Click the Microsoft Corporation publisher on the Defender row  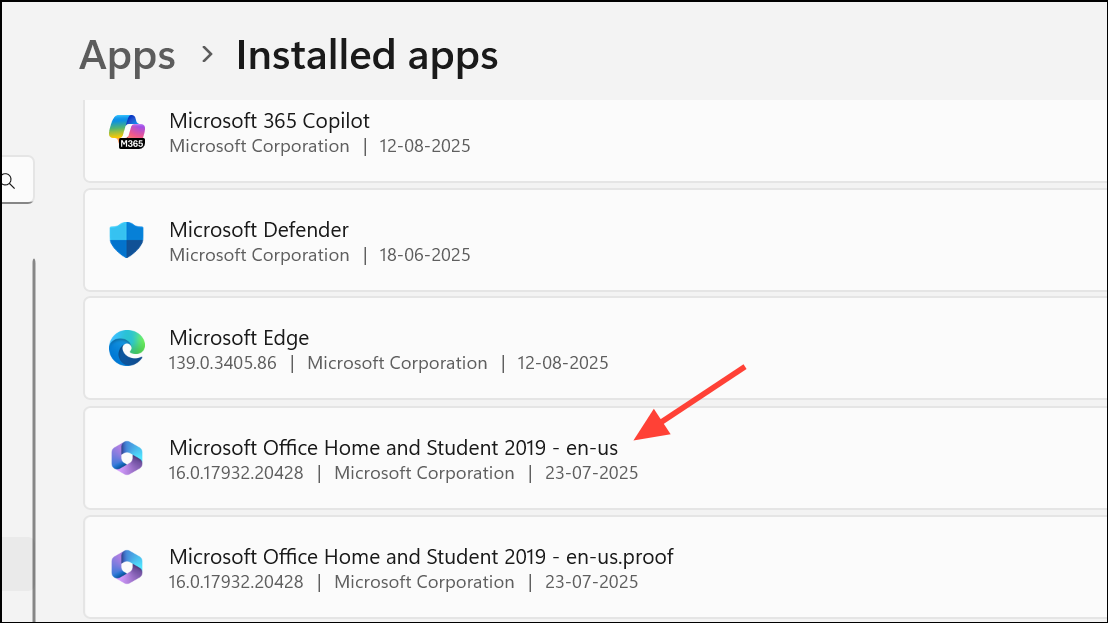pos(259,255)
